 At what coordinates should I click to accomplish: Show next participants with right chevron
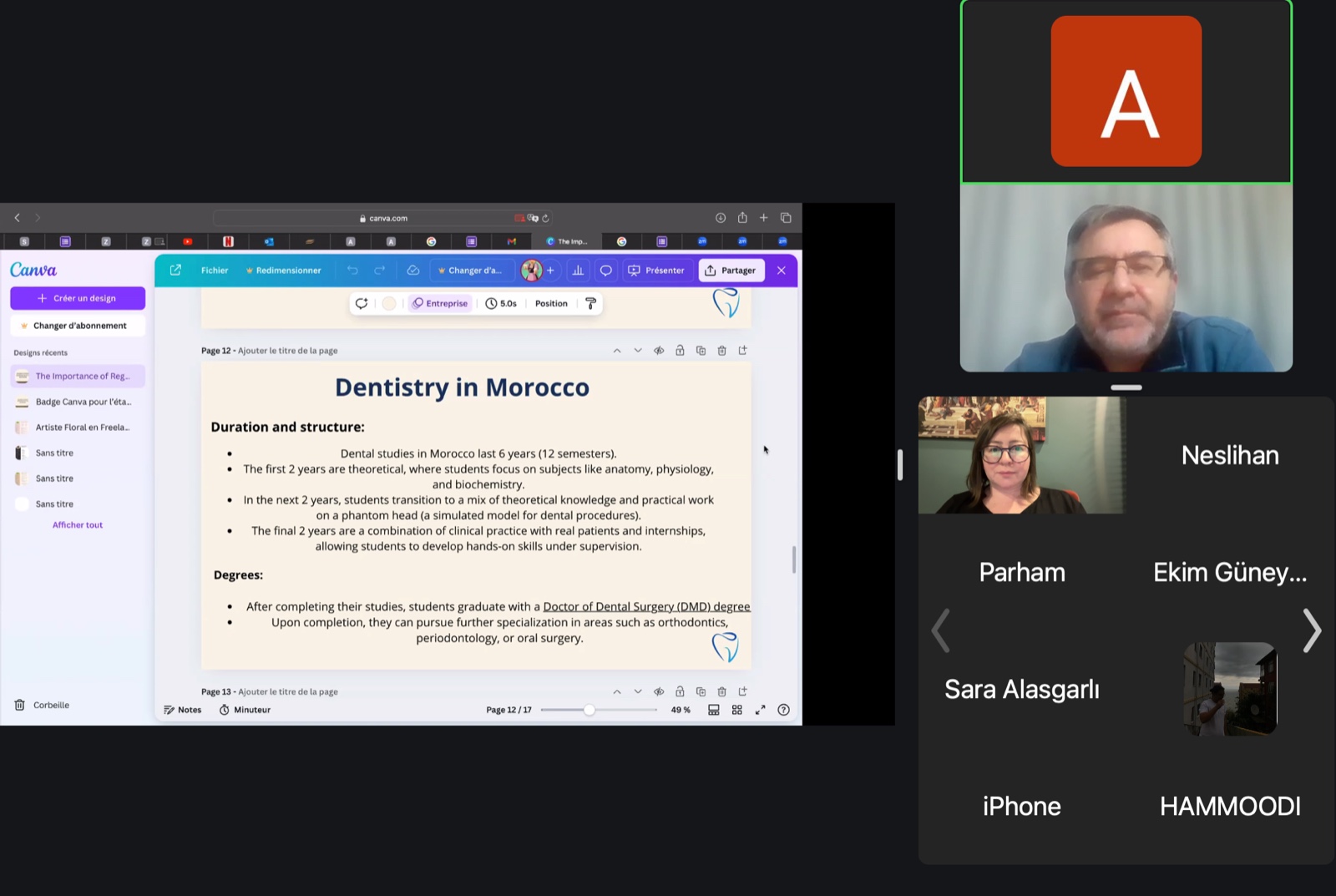click(1312, 630)
